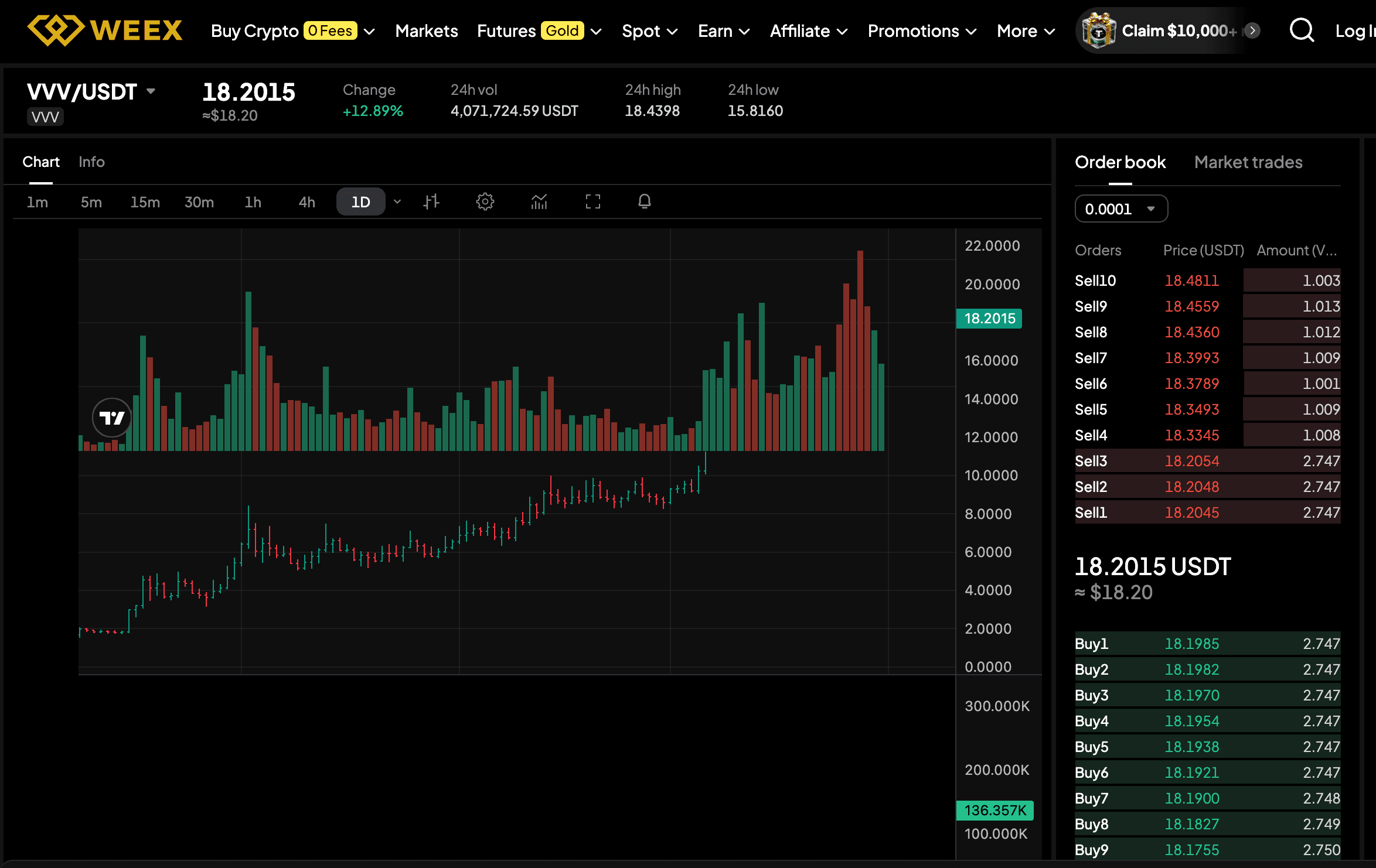Click Buy3 order at 18.1970
The image size is (1376, 868).
click(1207, 695)
